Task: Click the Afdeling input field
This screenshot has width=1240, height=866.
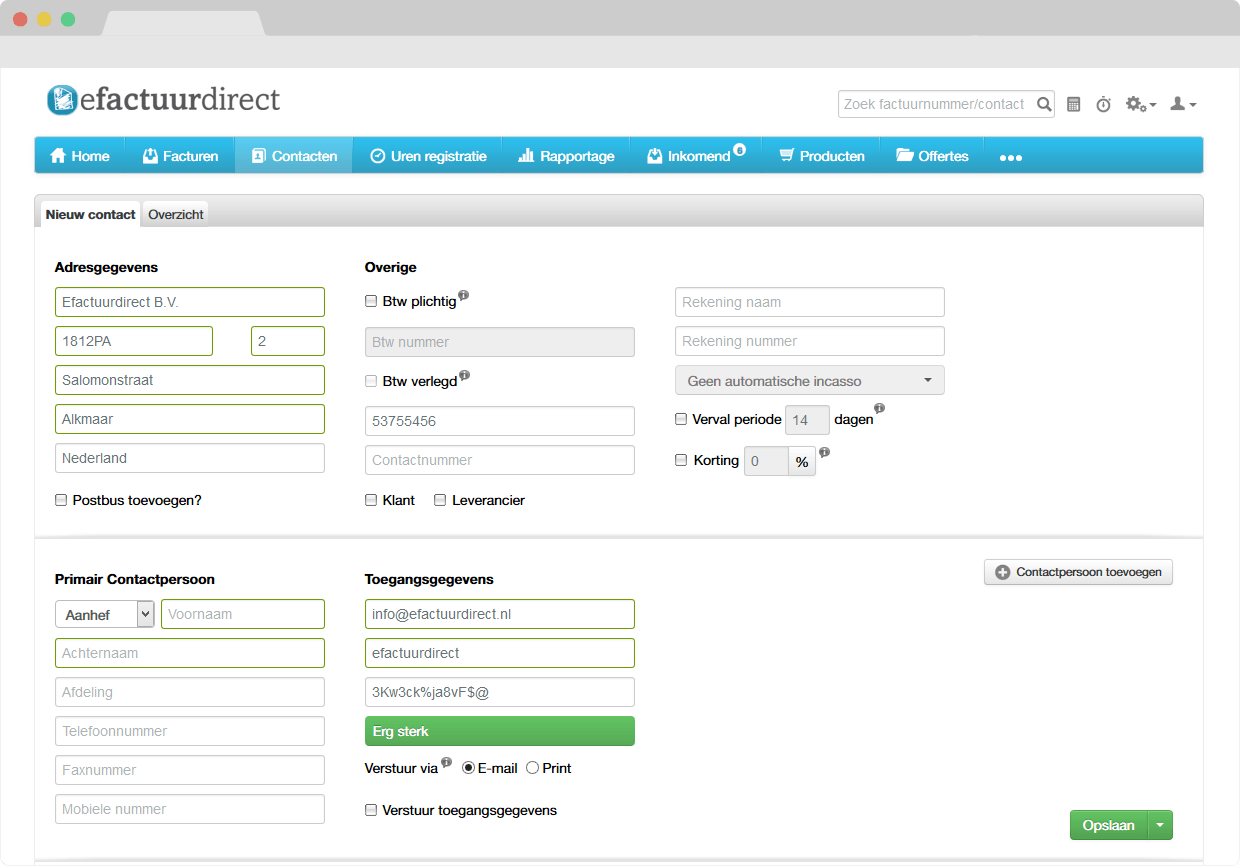Action: [x=190, y=692]
